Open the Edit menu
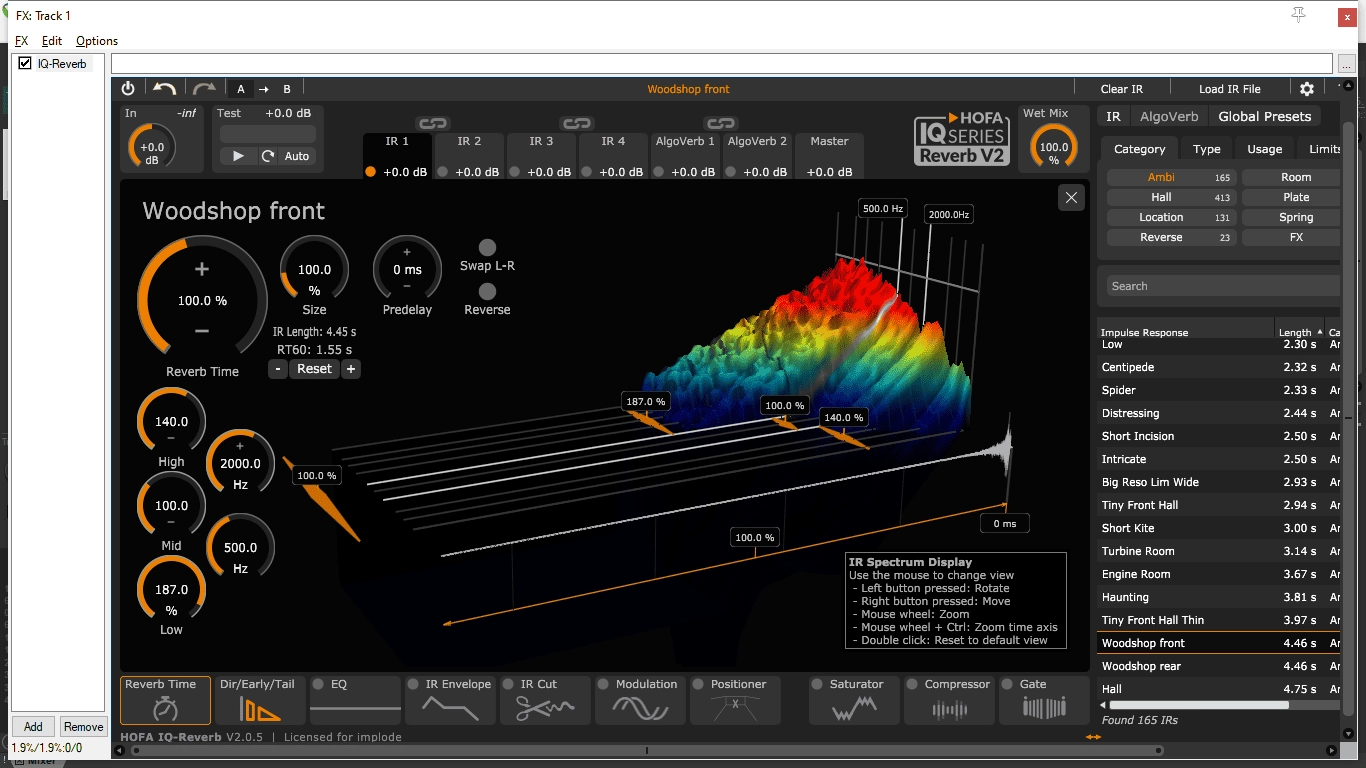 coord(52,41)
